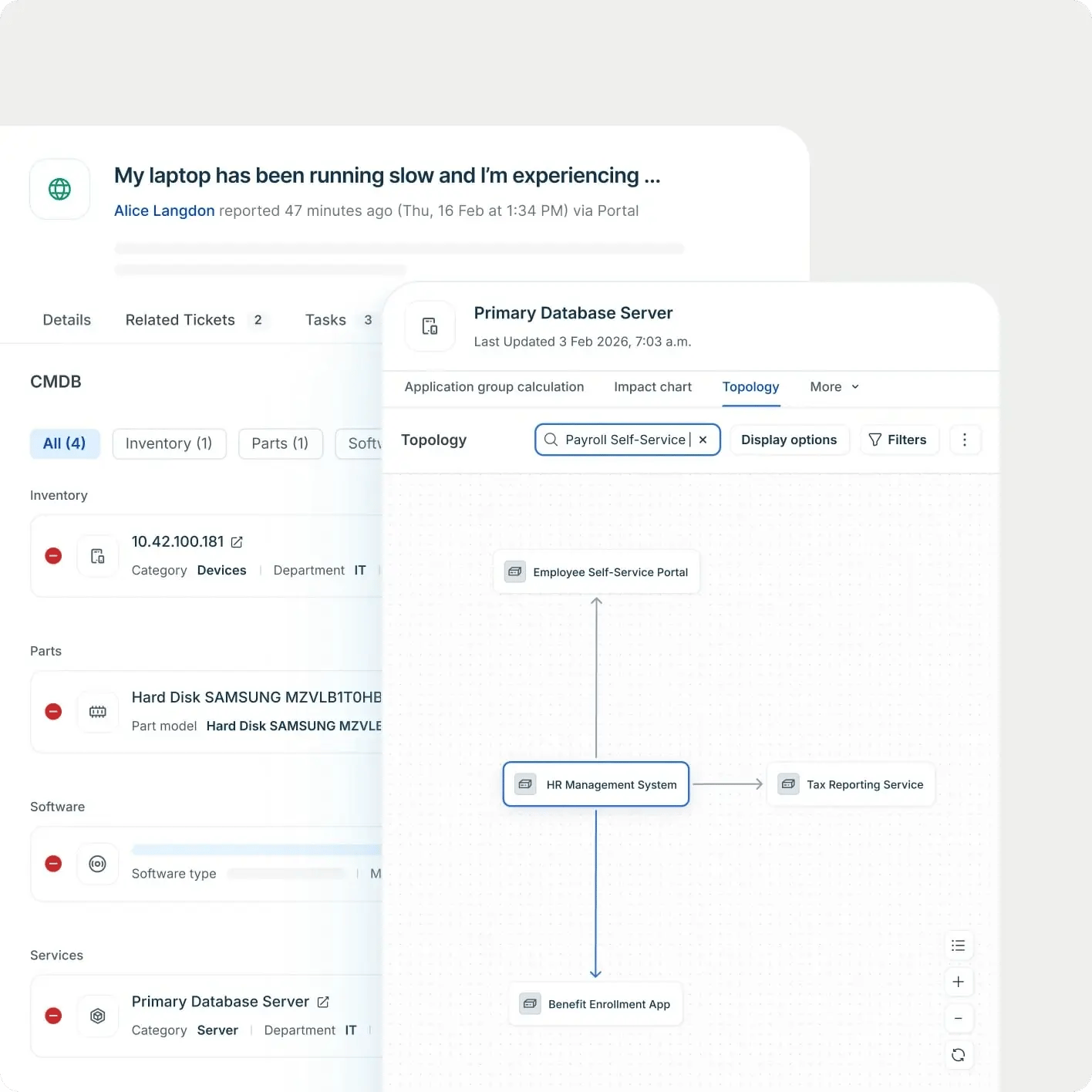The image size is (1092, 1092).
Task: Zoom in on the topology canvas
Action: pos(959,982)
